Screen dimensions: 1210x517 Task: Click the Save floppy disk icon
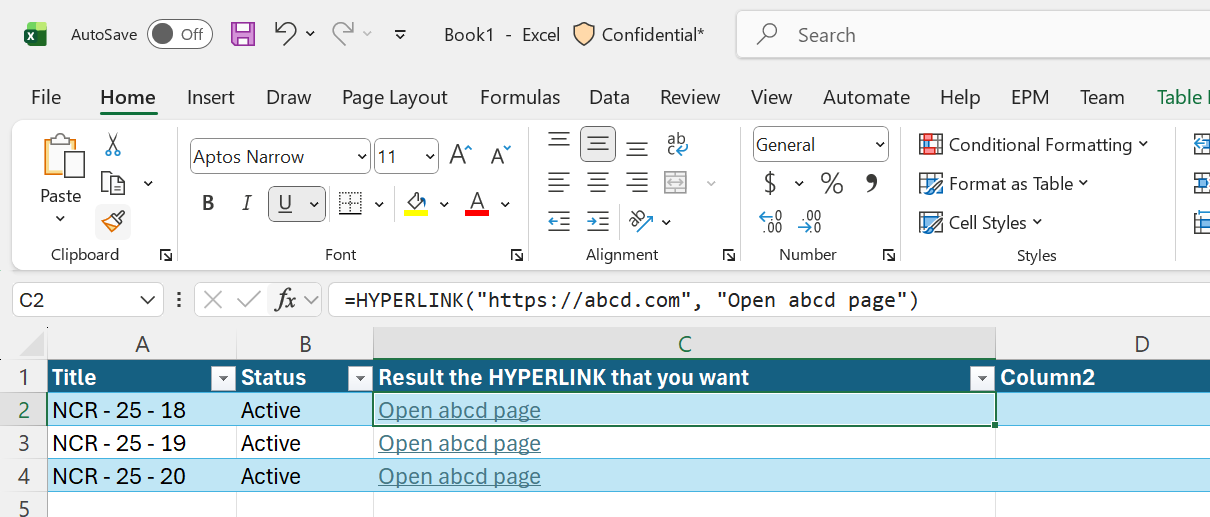243,34
